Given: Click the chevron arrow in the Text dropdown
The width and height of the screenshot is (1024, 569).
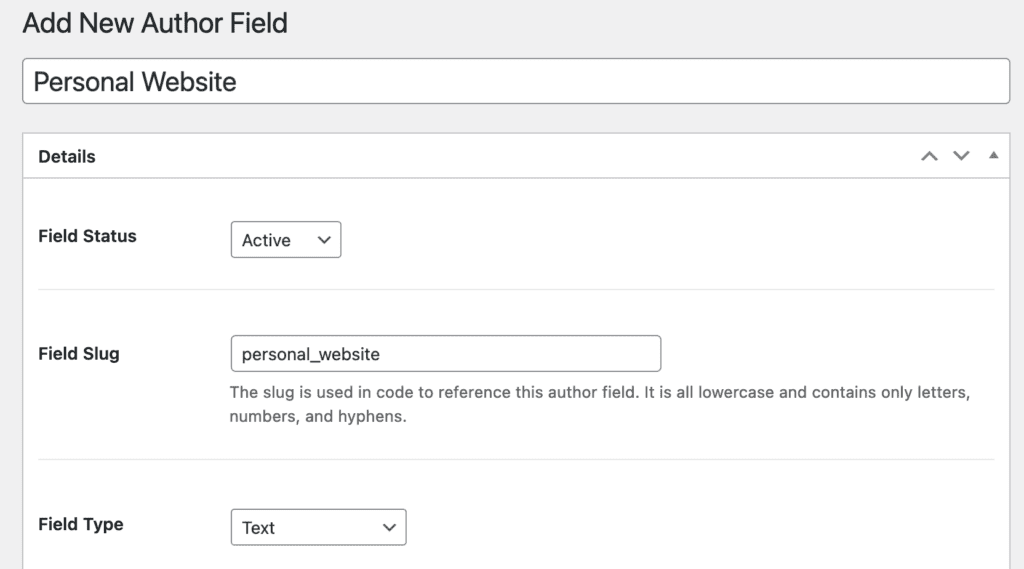Looking at the screenshot, I should click(x=389, y=527).
